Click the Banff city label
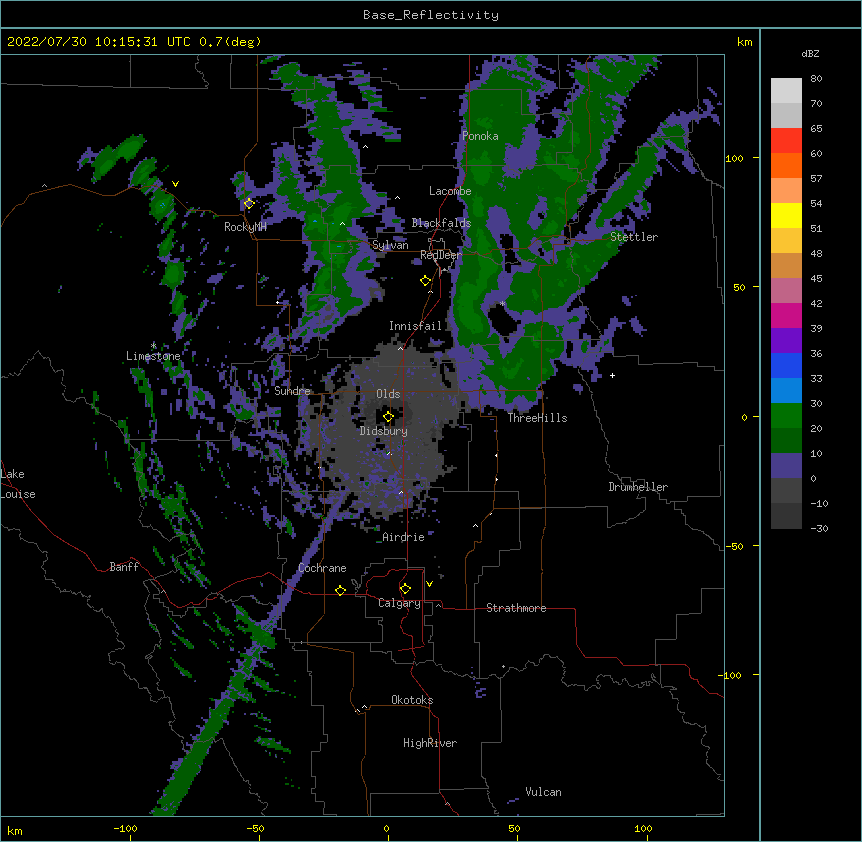862x842 pixels. coord(124,567)
